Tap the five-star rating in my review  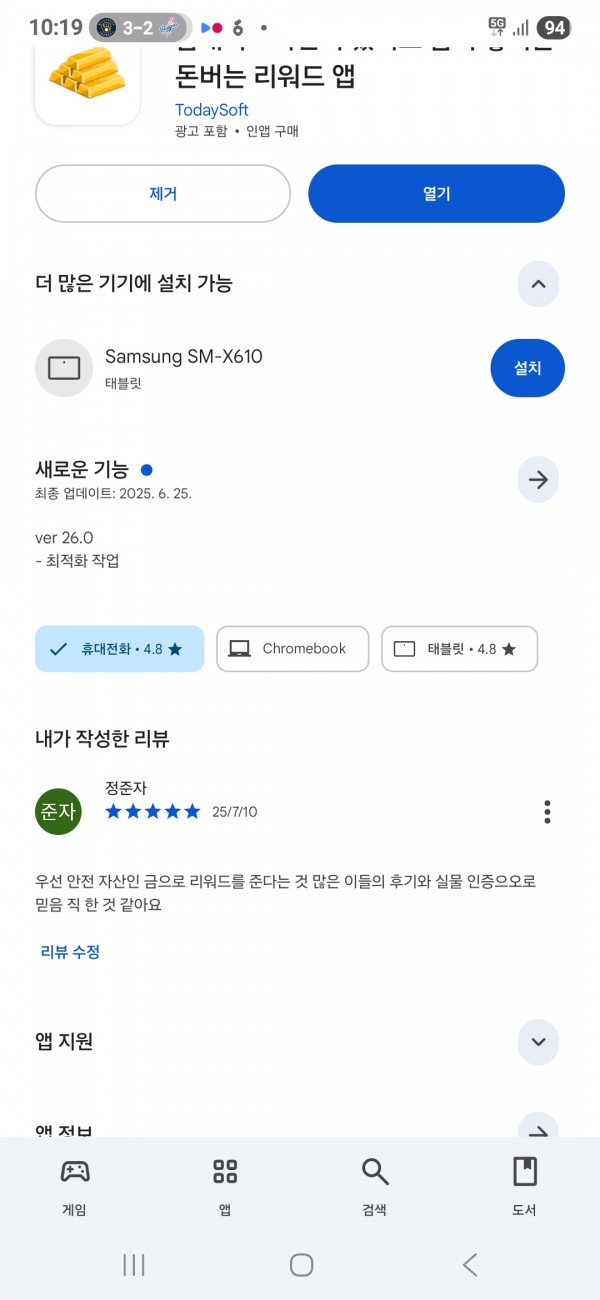point(153,811)
